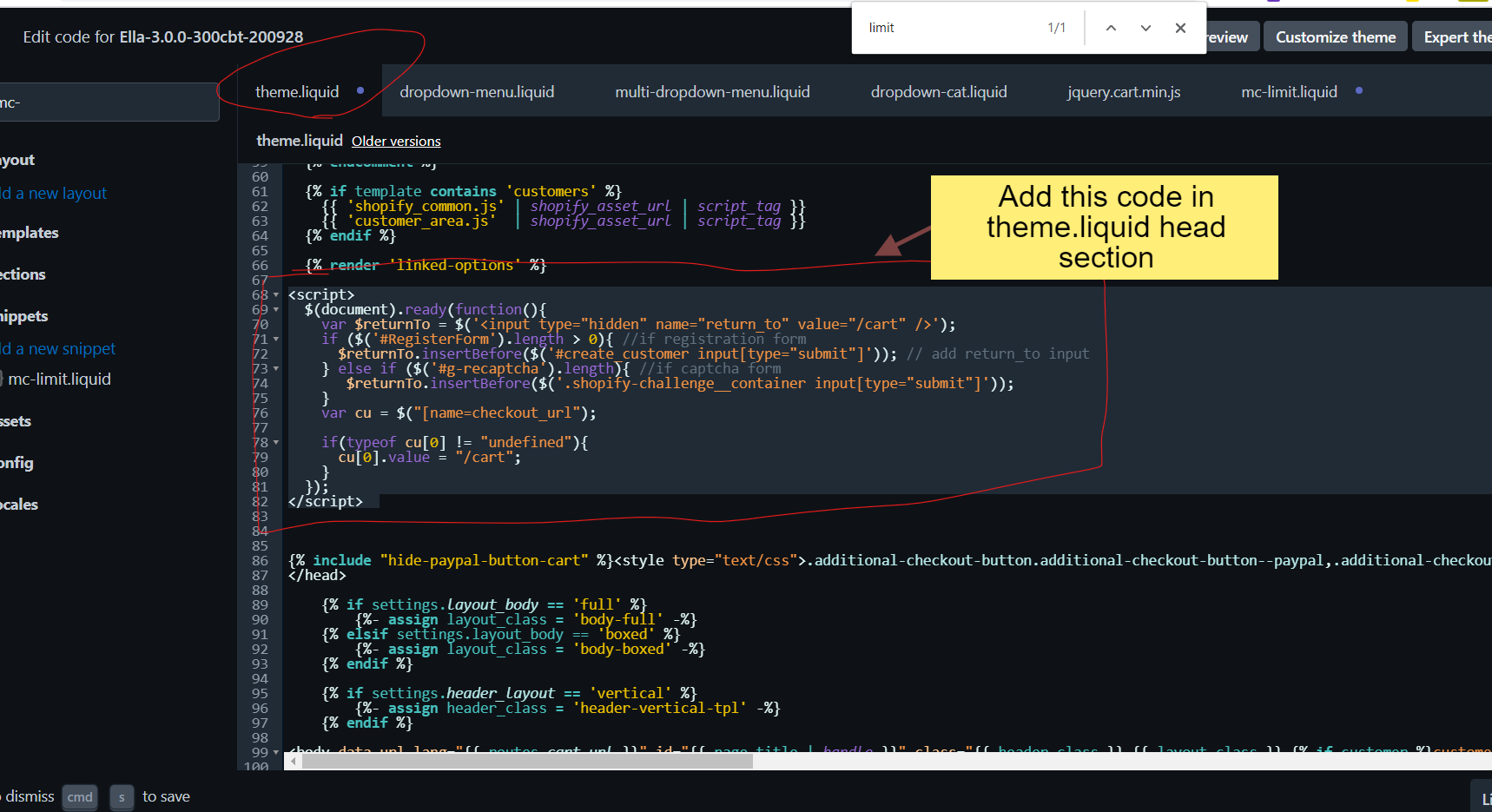Viewport: 1492px width, 812px height.
Task: Switch to dropdown-menu.liquid tab
Action: [x=477, y=91]
